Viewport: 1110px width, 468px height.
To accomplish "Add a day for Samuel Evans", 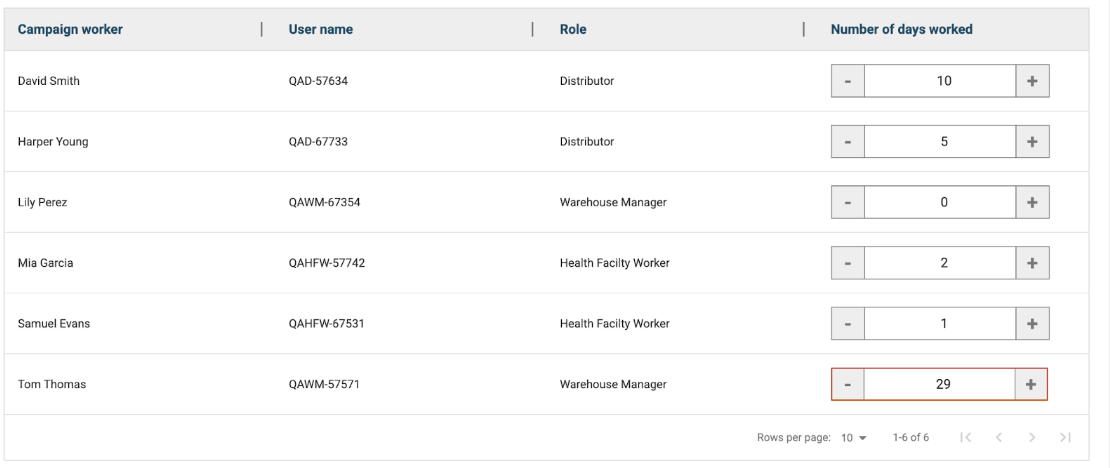I will tap(1032, 324).
